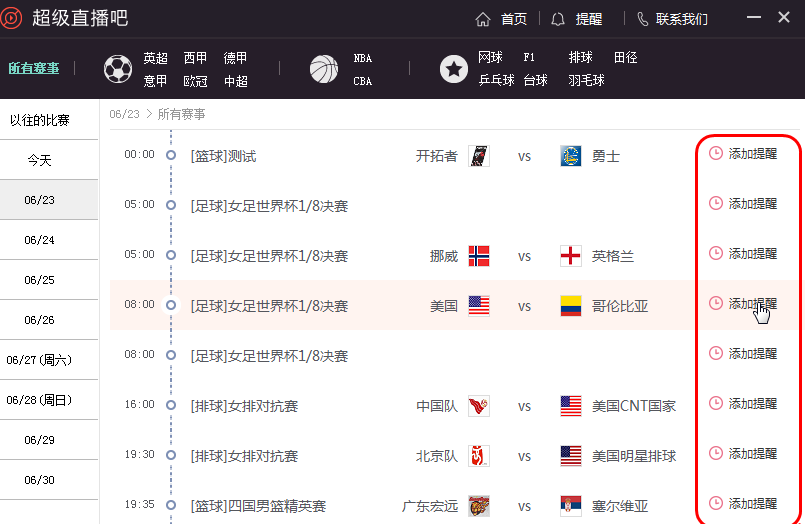Select the 06/25 date tab
This screenshot has width=805, height=524.
click(x=49, y=280)
